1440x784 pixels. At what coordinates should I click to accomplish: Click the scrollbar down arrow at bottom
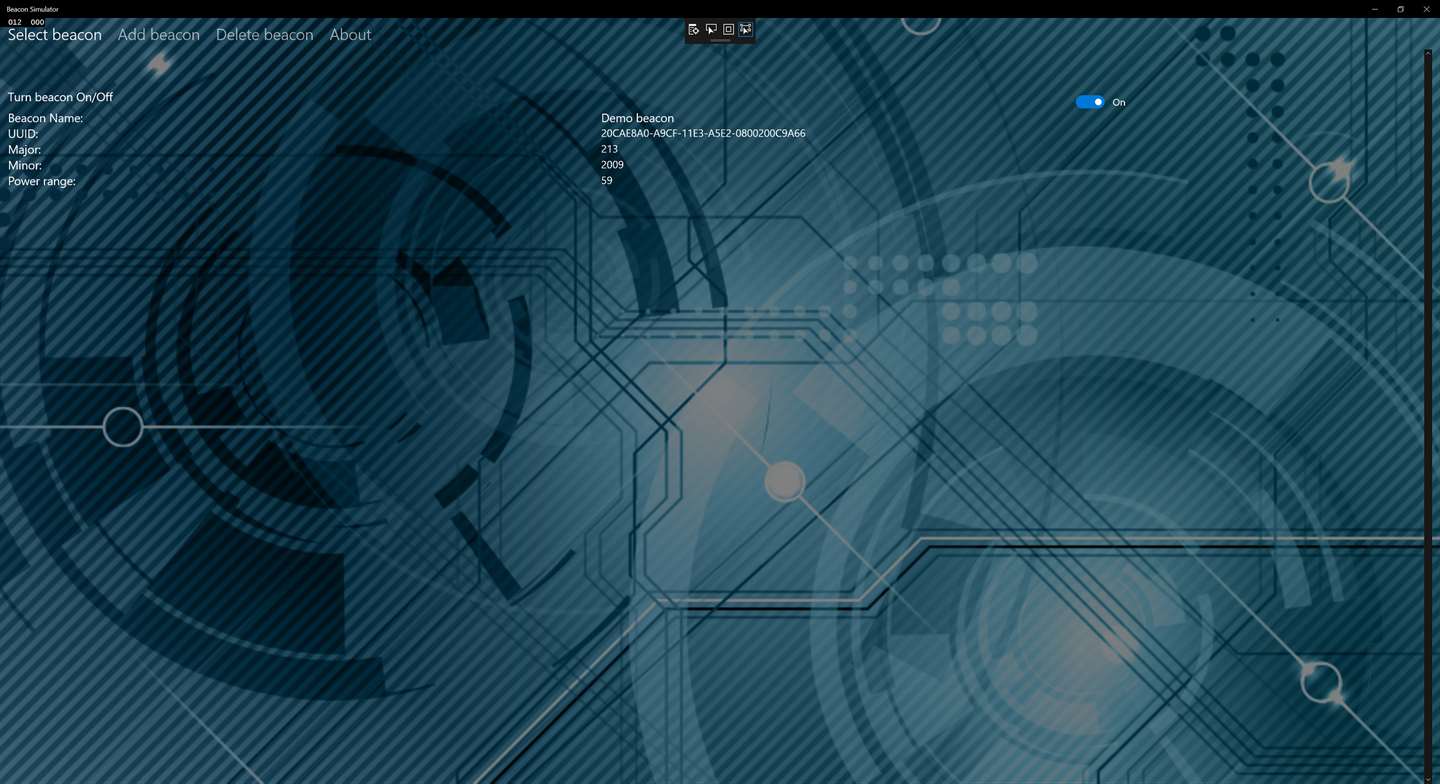point(1428,778)
